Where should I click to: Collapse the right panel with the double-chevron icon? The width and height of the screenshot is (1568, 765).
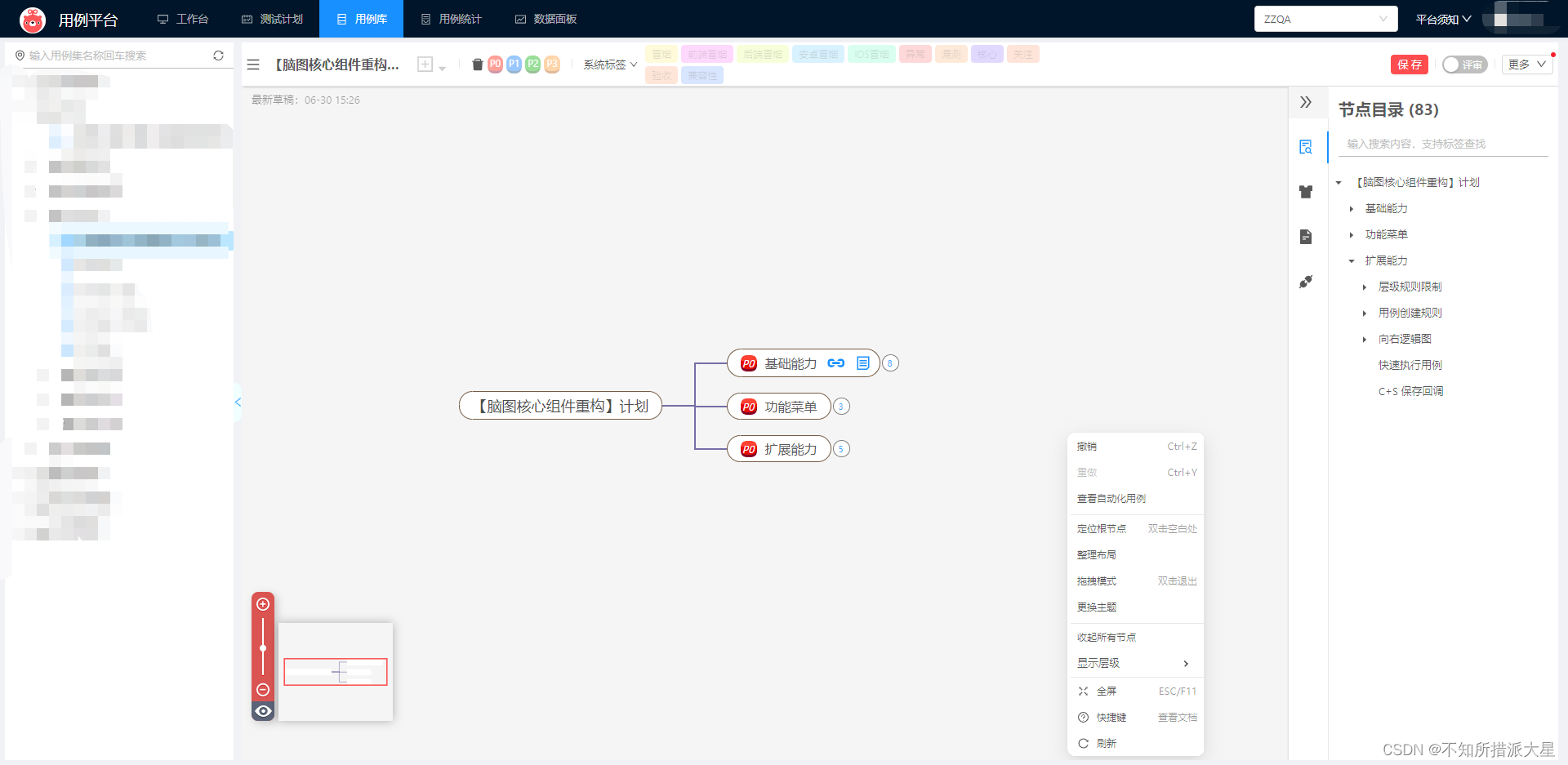[1306, 102]
